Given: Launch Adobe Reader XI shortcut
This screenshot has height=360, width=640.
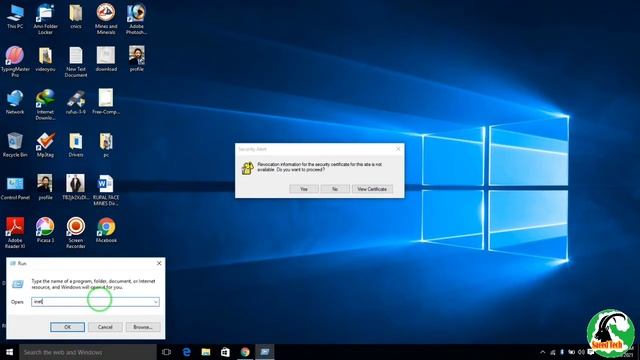Looking at the screenshot, I should 15,233.
